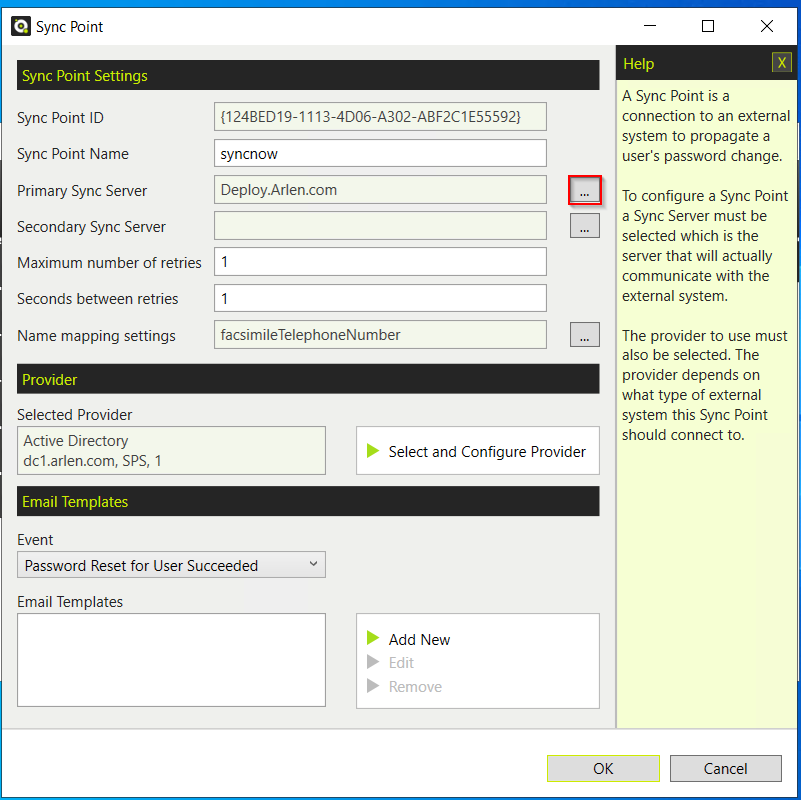Image resolution: width=801 pixels, height=800 pixels.
Task: Click the 'Maximum number of retries' label
Action: click(109, 263)
